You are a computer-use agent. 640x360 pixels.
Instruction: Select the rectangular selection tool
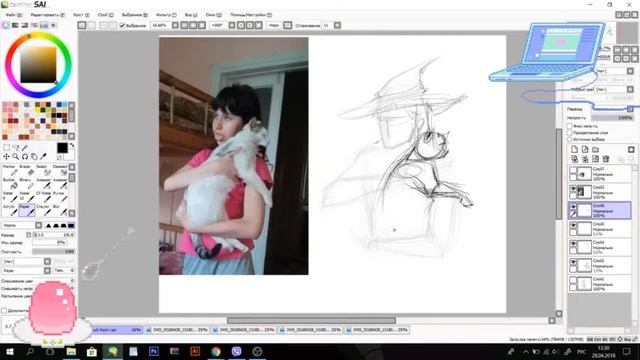[x=7, y=148]
